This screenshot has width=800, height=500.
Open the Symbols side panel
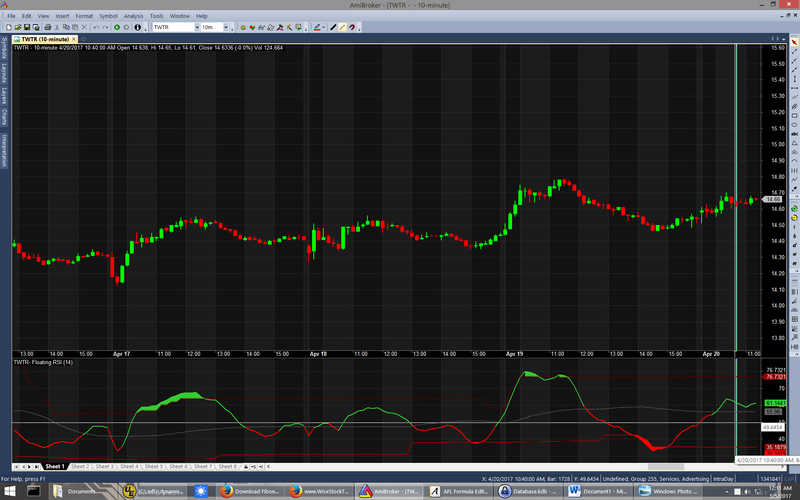coord(4,48)
